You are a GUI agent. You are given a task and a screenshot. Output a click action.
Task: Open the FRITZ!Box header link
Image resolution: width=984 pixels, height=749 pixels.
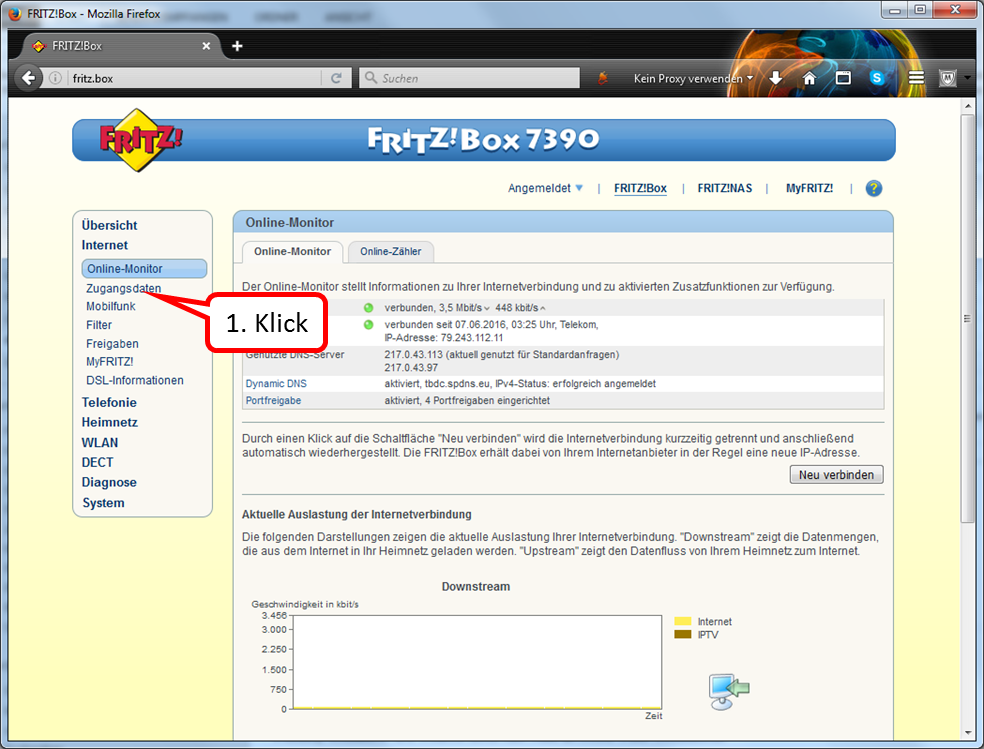click(x=640, y=188)
